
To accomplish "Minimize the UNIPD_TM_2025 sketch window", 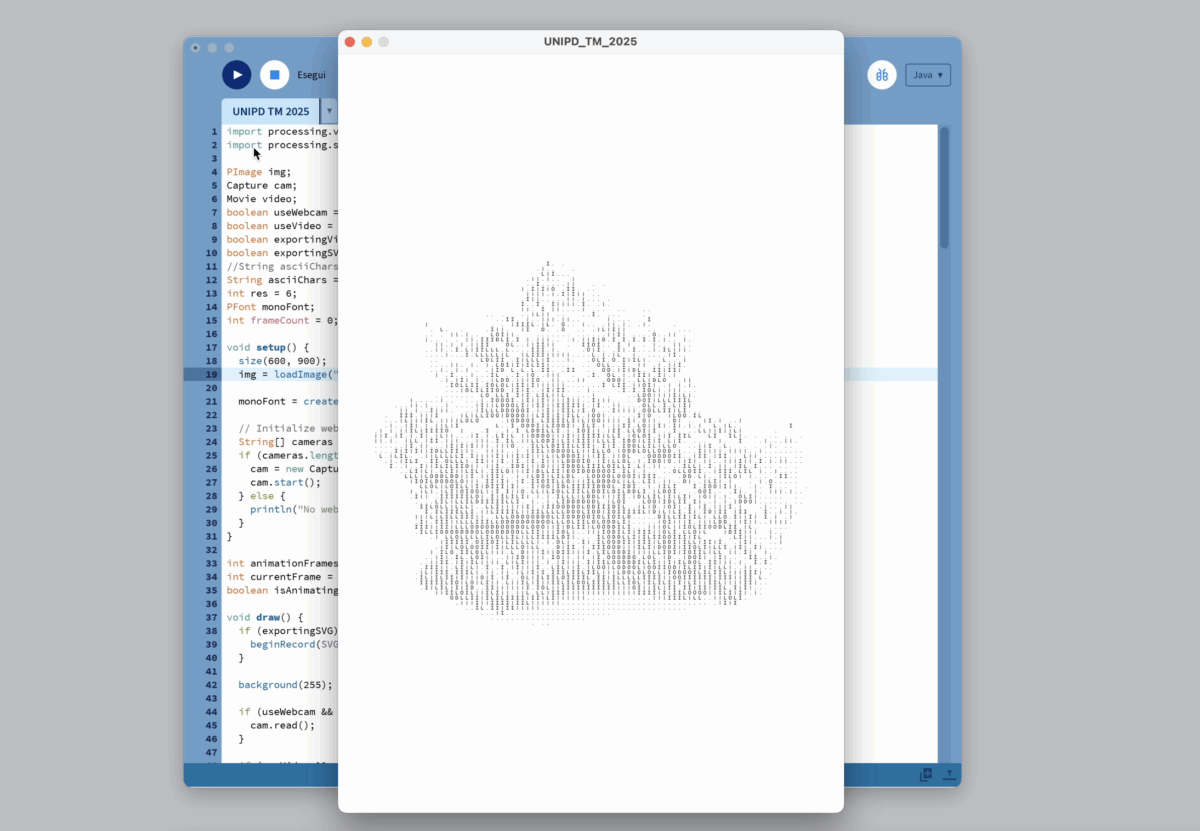I will 367,42.
